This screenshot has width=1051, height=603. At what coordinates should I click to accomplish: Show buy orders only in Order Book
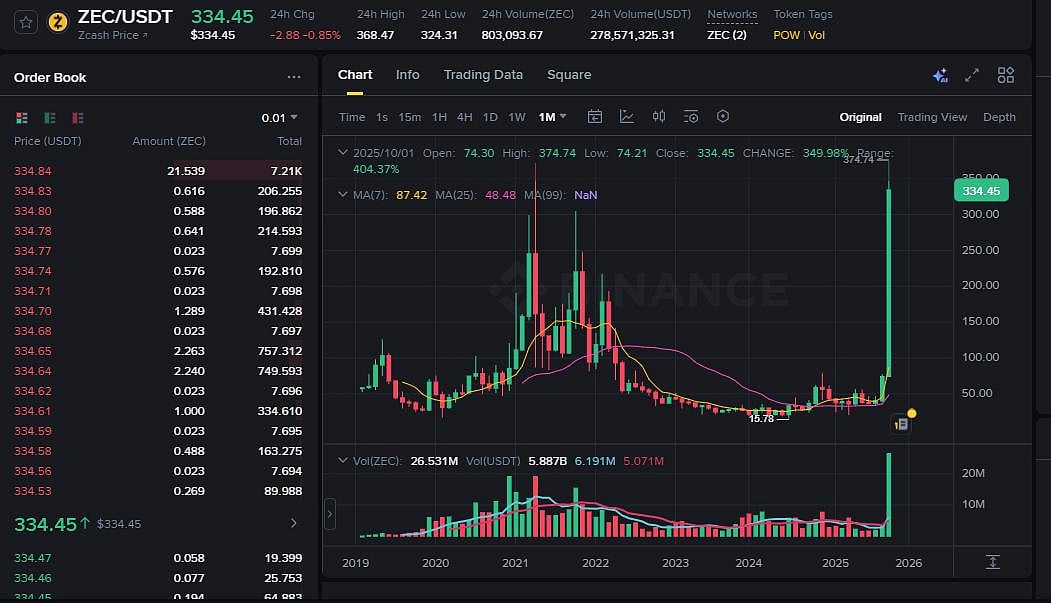click(x=49, y=117)
